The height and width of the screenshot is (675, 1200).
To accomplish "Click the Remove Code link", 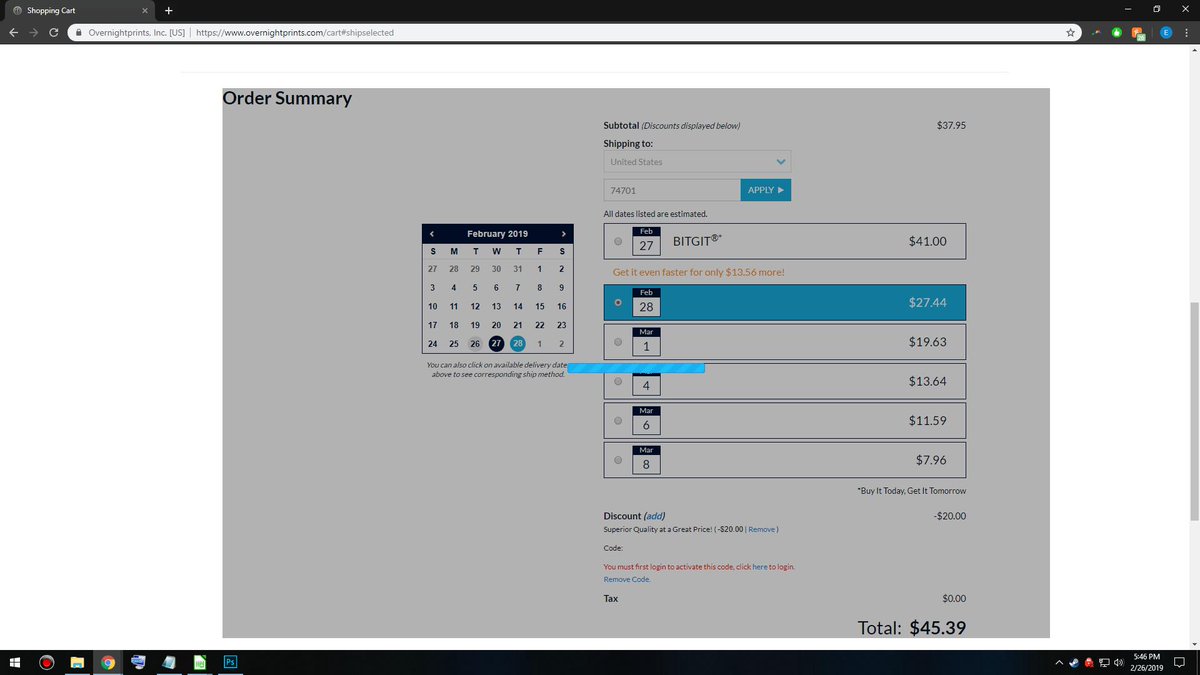I will 627,579.
